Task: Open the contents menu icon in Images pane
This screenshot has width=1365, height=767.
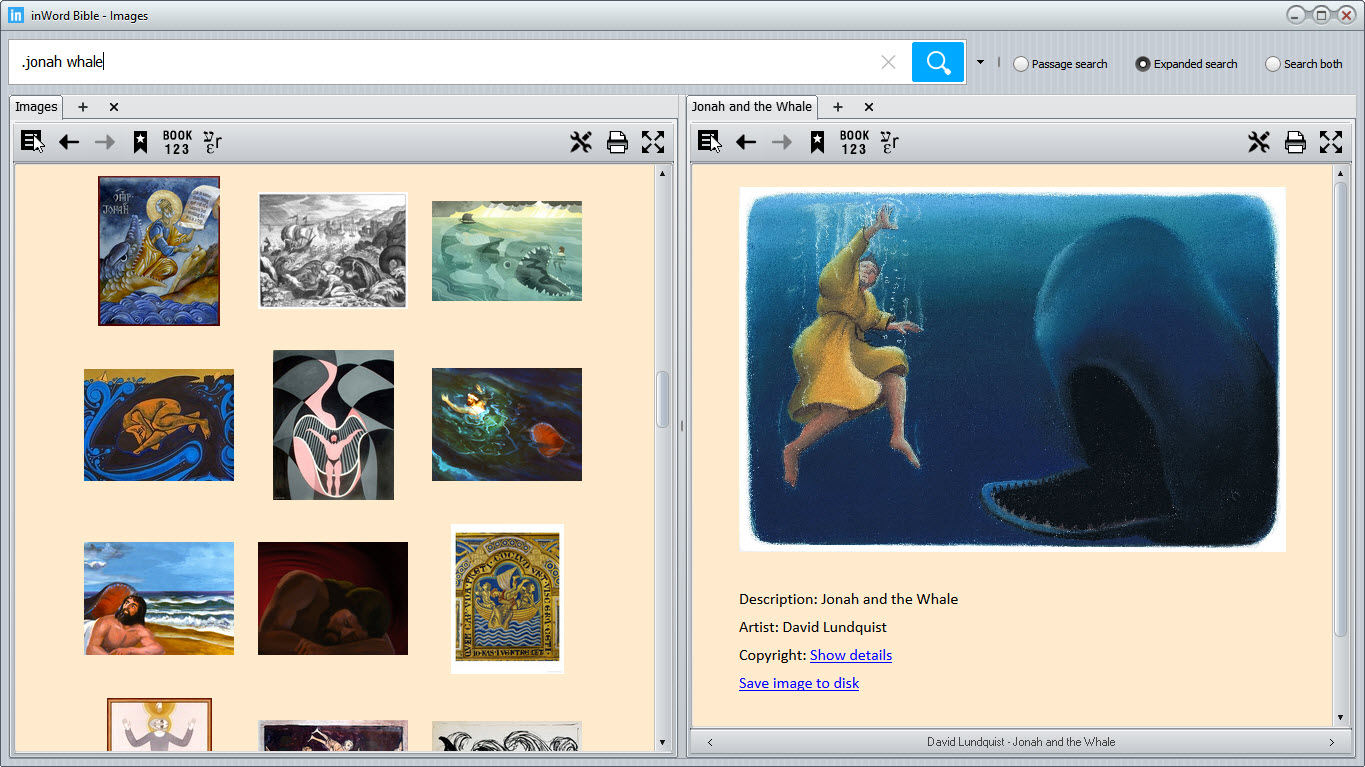Action: 32,142
